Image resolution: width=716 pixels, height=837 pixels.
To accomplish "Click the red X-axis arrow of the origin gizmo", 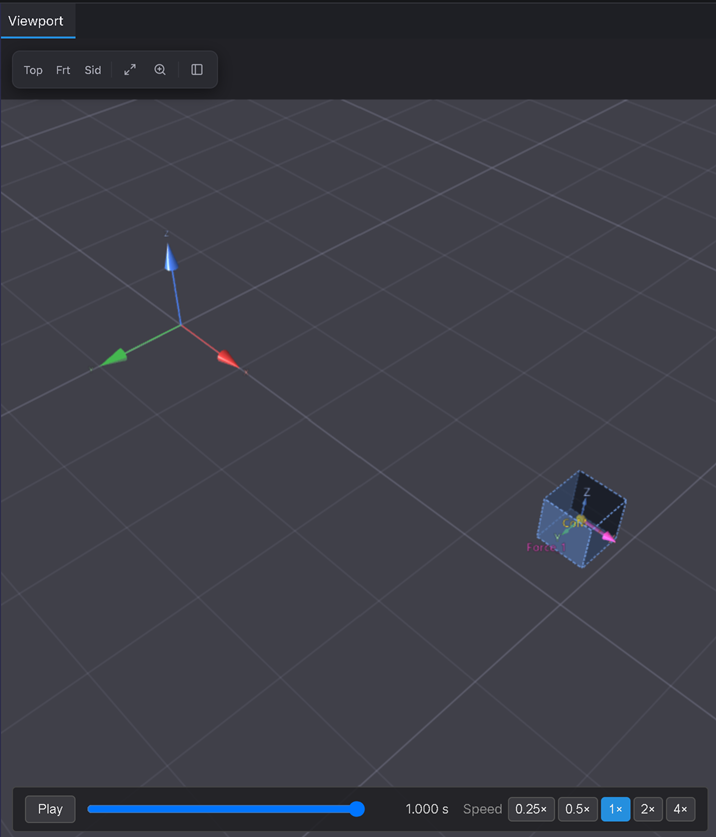I will coord(229,359).
